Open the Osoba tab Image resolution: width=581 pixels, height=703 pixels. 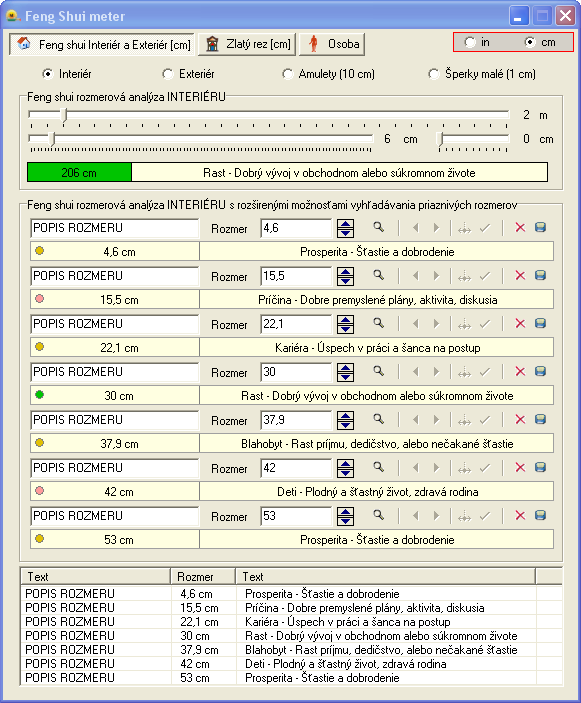click(332, 44)
